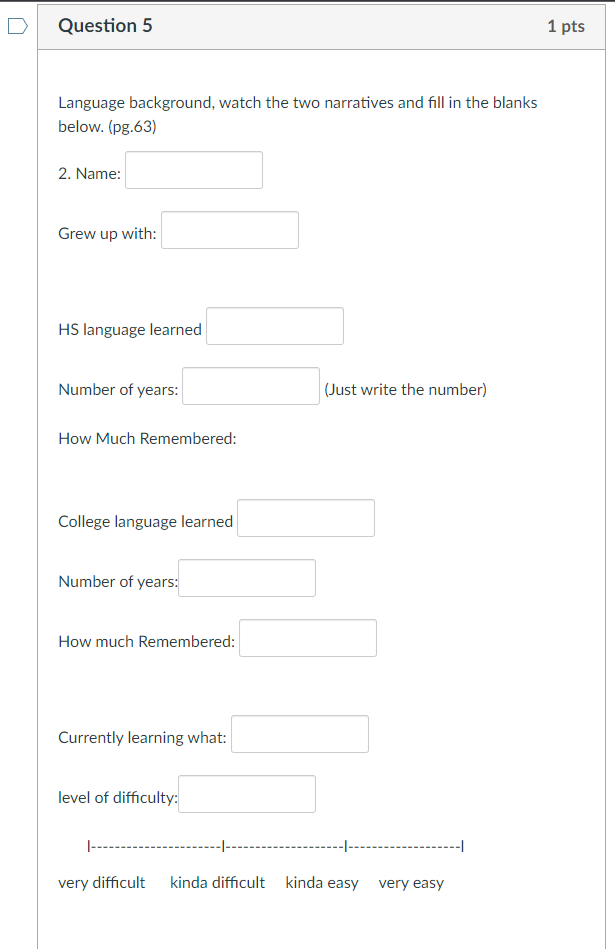Flag Question 5 for review

coord(16,27)
